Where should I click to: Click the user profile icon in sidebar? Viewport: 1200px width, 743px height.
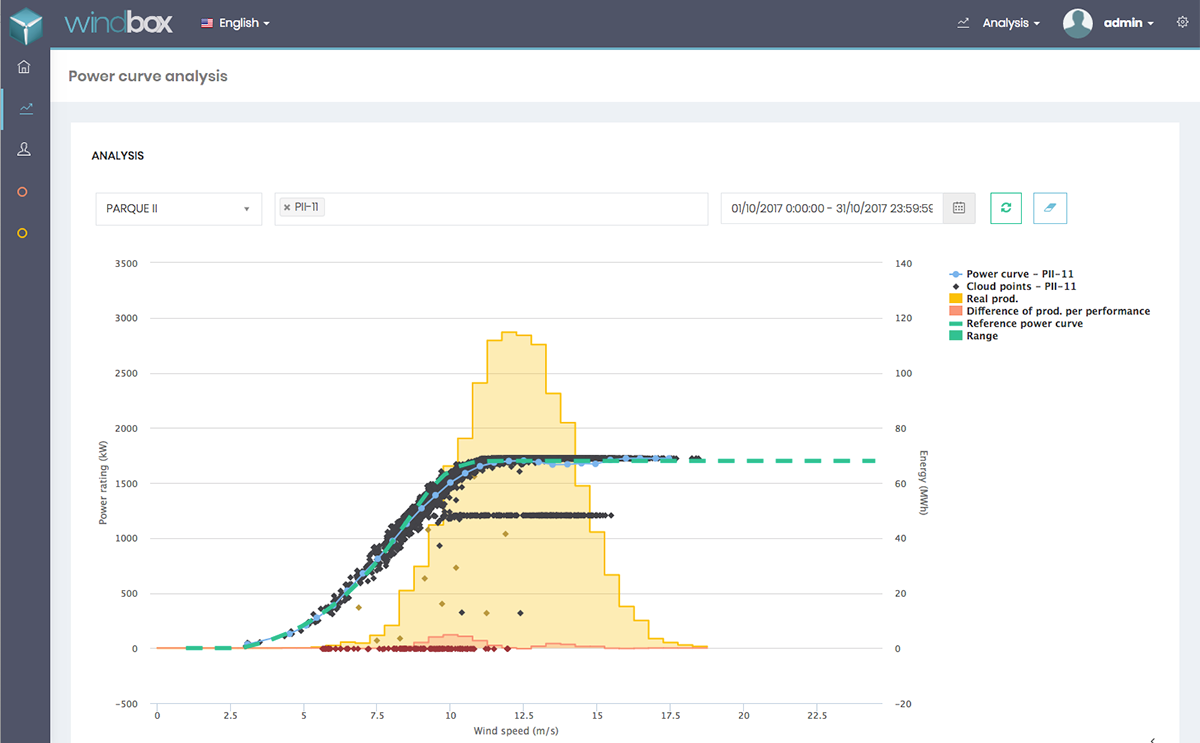[x=24, y=149]
